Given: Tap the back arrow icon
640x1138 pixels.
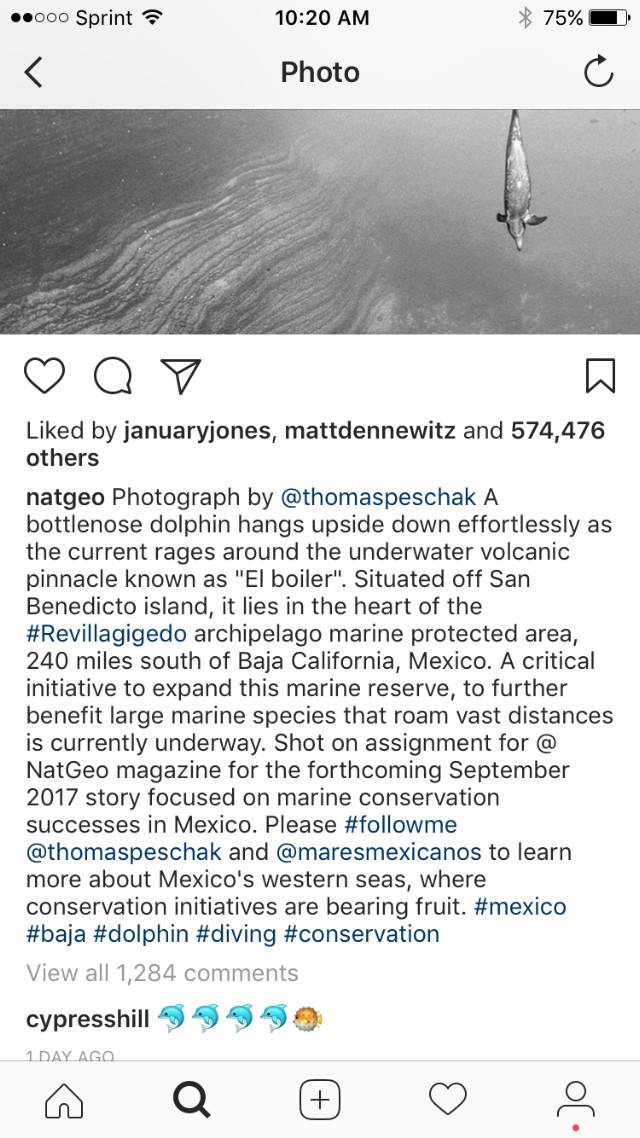Looking at the screenshot, I should [34, 72].
